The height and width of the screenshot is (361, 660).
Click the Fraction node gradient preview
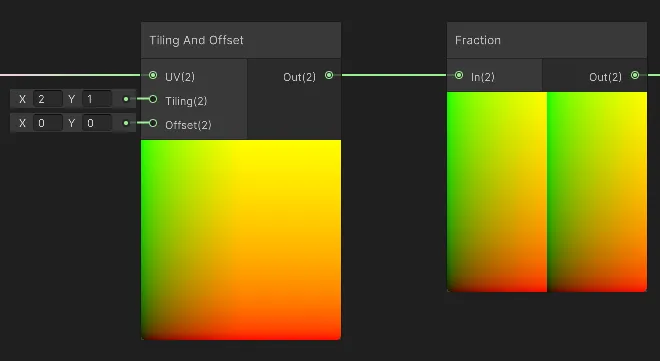point(547,192)
